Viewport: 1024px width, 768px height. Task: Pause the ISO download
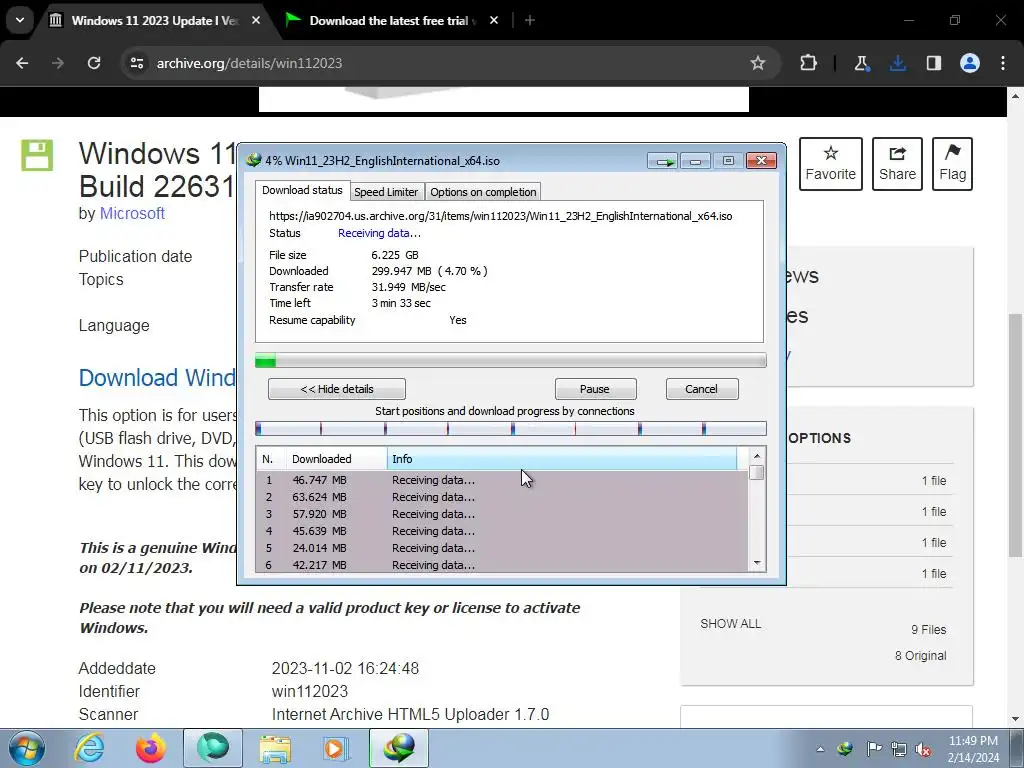[595, 389]
